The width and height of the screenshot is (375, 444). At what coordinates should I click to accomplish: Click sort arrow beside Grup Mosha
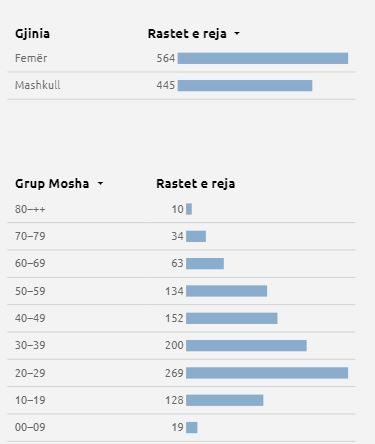(x=100, y=184)
